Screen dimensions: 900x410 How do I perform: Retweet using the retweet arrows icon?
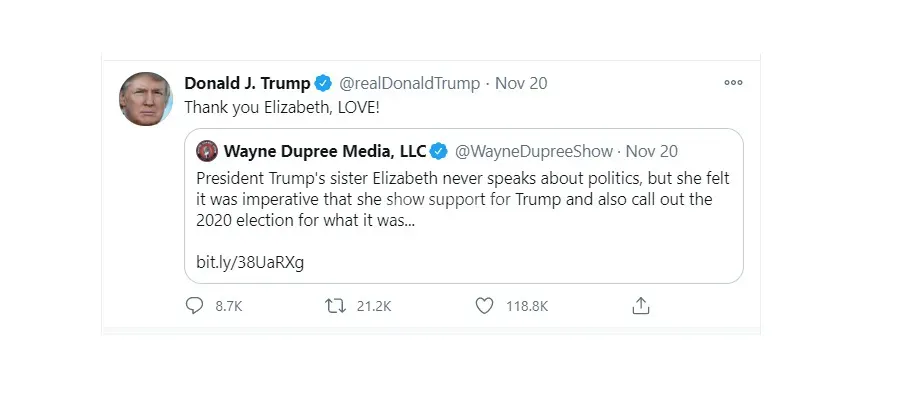(335, 306)
